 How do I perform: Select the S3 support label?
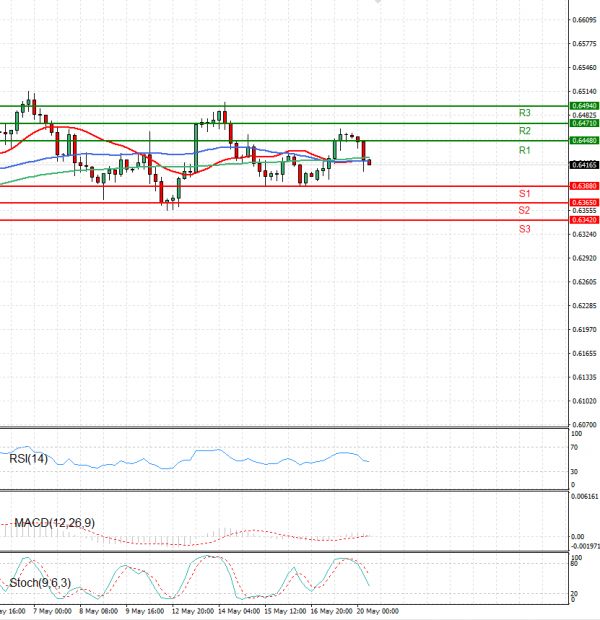[524, 229]
